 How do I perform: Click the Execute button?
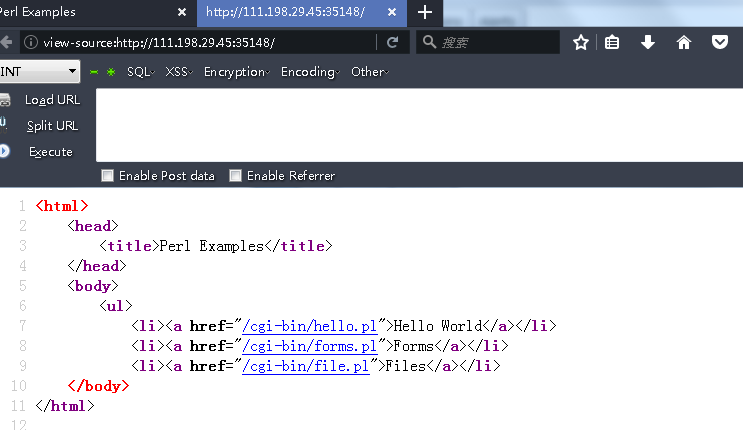pyautogui.click(x=50, y=152)
